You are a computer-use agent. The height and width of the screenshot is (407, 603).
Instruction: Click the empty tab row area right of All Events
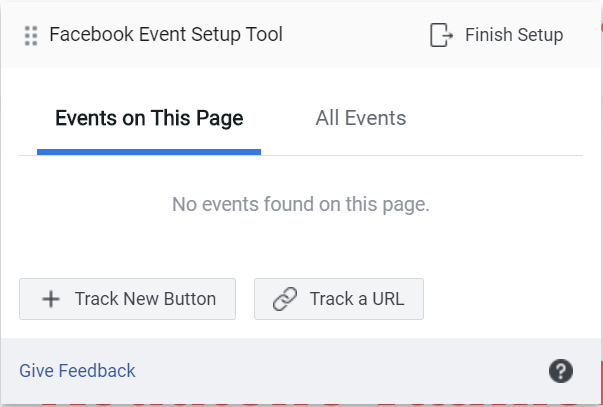[x=500, y=118]
